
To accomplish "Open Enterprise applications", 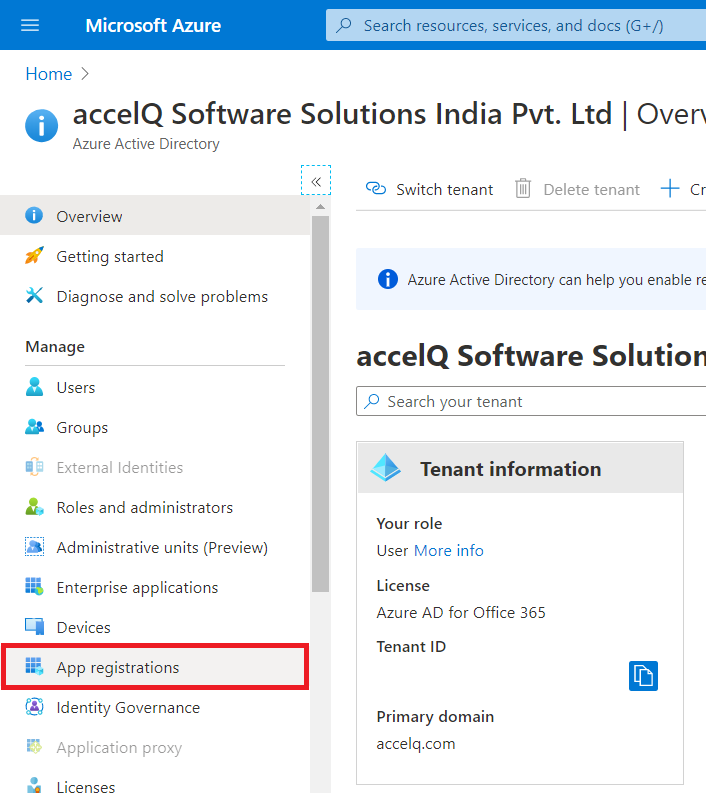I will (x=155, y=587).
